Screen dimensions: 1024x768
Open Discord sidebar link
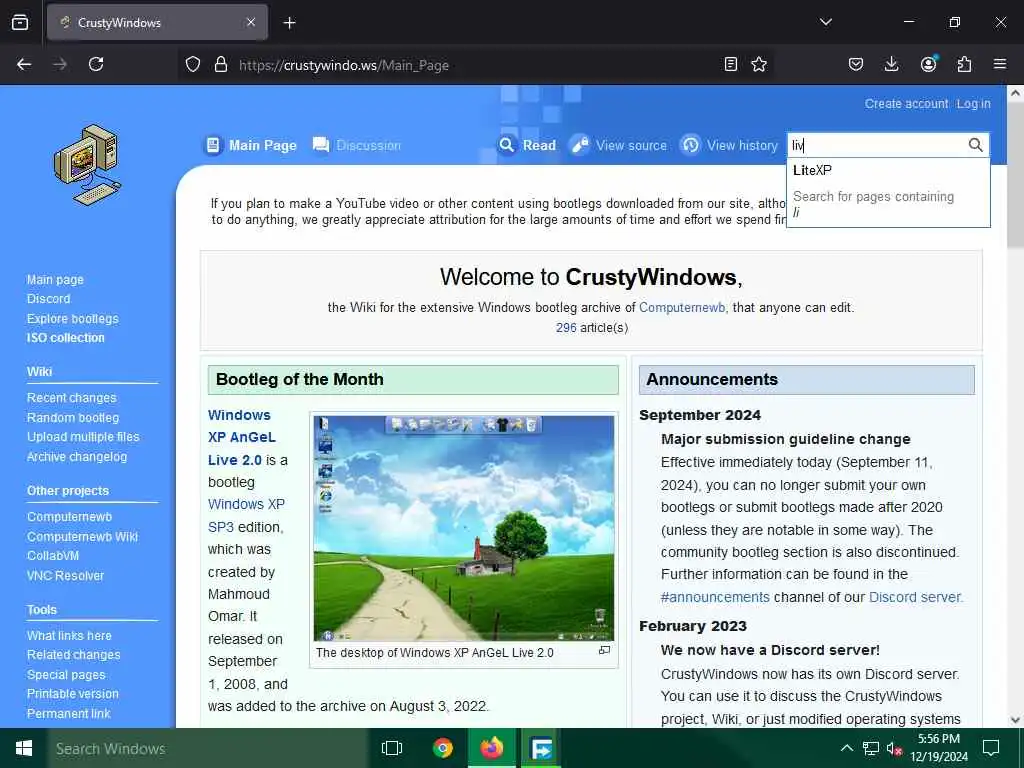(x=48, y=298)
